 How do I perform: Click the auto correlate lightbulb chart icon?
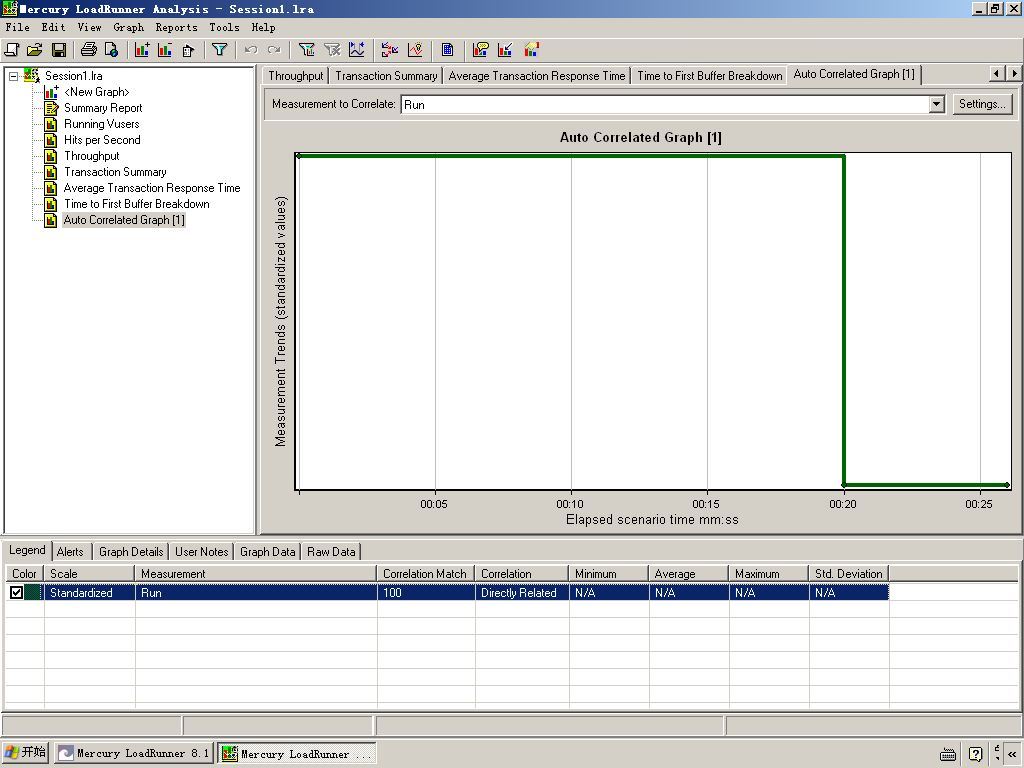click(415, 50)
